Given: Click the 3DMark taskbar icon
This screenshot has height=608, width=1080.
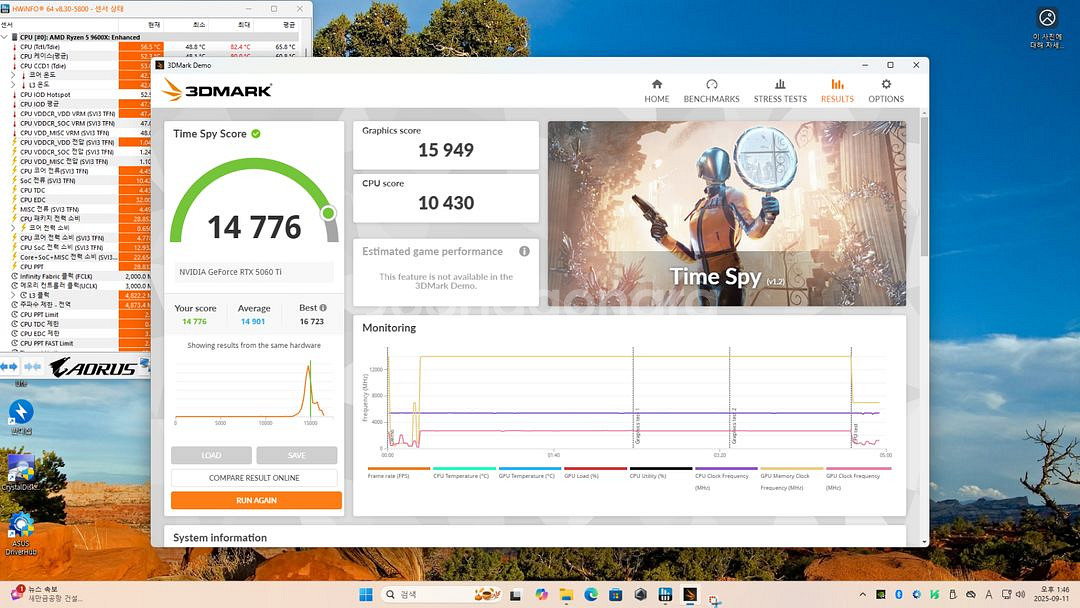Looking at the screenshot, I should (x=690, y=594).
